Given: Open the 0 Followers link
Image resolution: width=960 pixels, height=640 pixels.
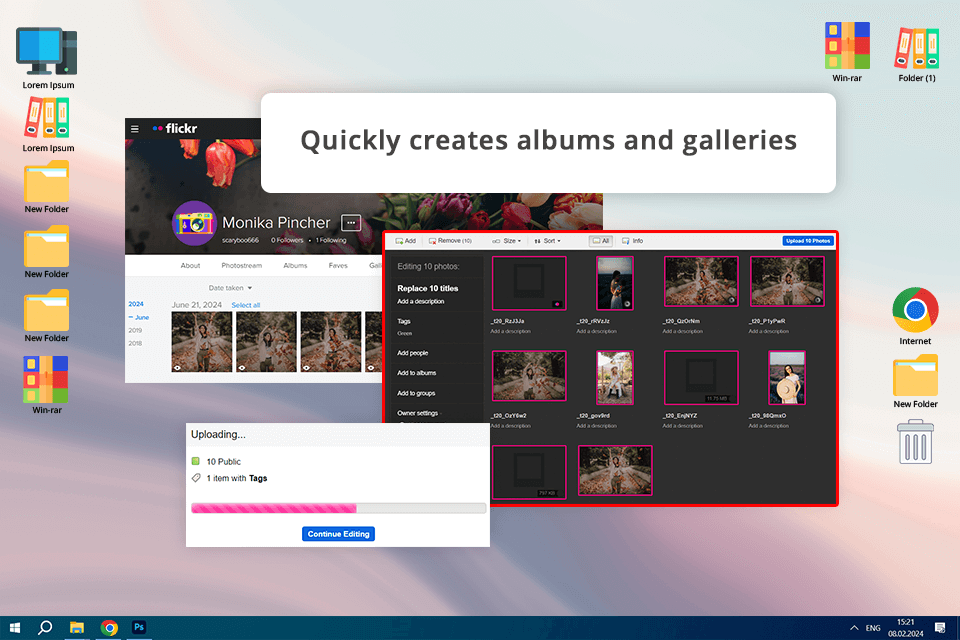Looking at the screenshot, I should pyautogui.click(x=287, y=240).
